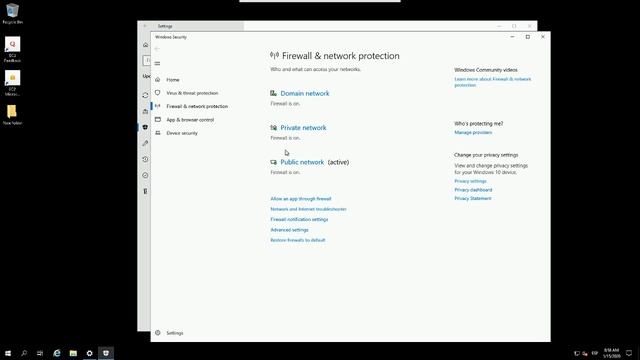Open Privacy Statement link
Viewport: 640px width, 360px height.
[x=473, y=198]
